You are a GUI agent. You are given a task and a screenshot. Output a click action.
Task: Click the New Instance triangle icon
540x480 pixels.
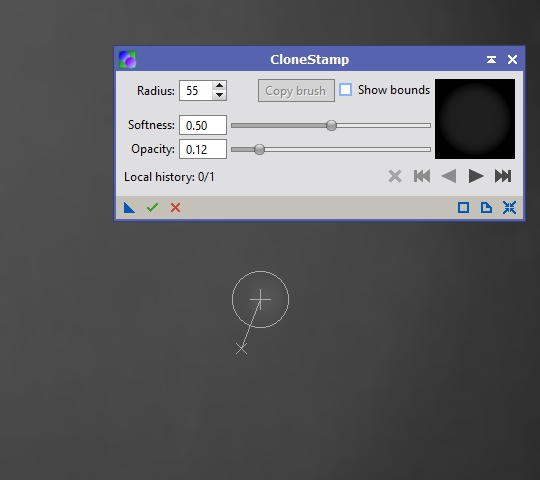coord(129,208)
